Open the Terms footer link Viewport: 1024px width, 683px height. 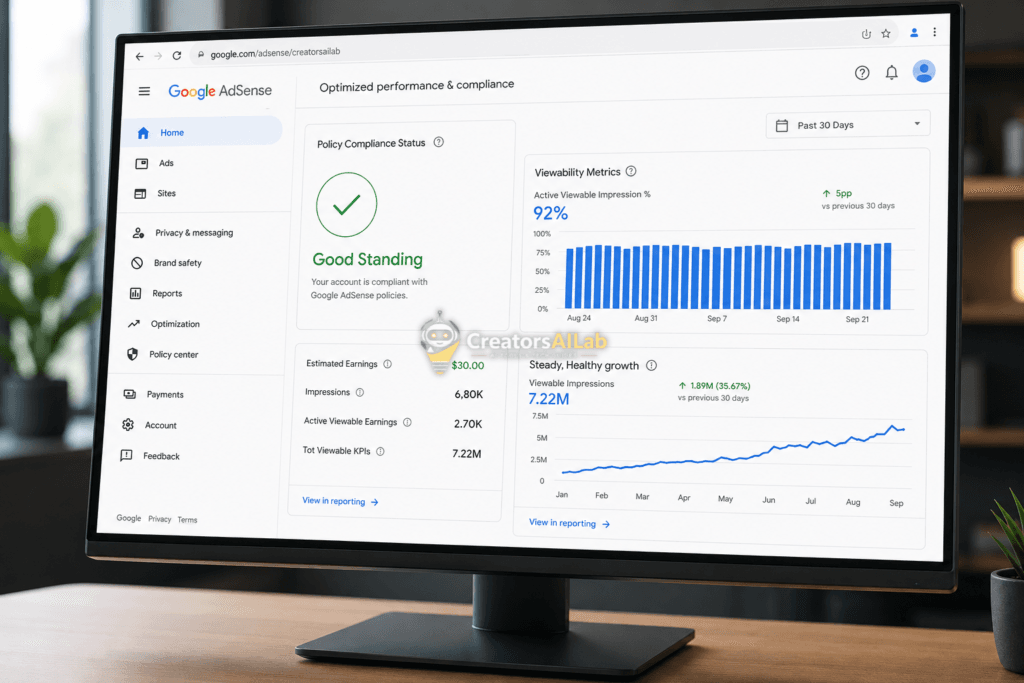click(187, 520)
